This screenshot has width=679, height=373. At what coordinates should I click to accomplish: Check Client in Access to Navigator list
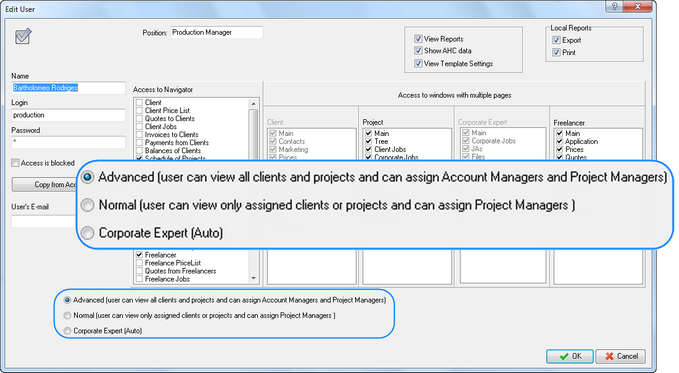pyautogui.click(x=139, y=103)
